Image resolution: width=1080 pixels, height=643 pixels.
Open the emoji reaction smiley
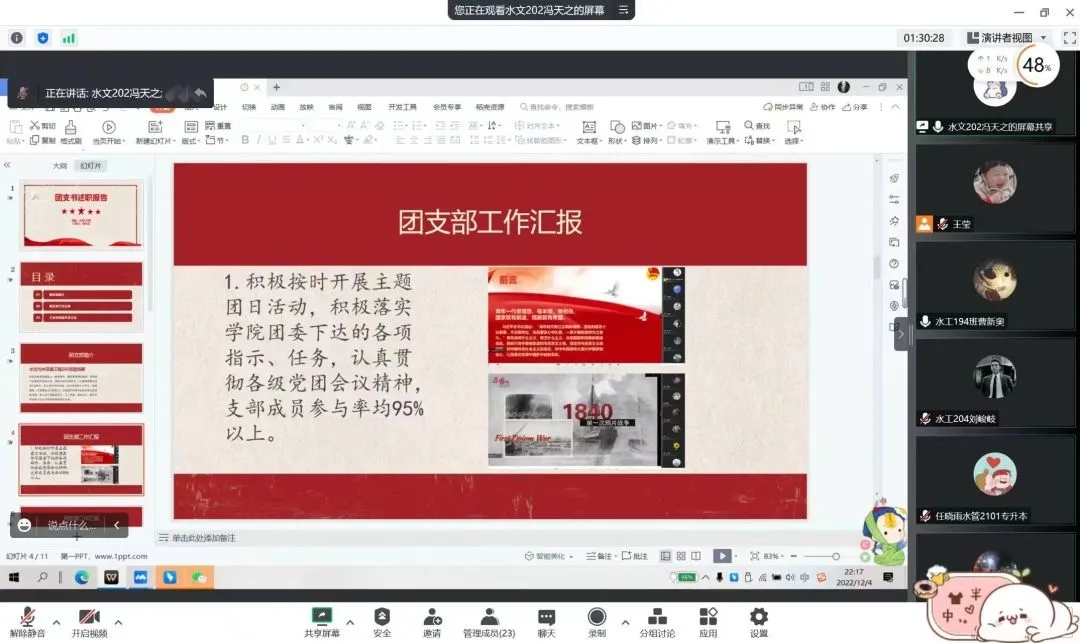24,525
